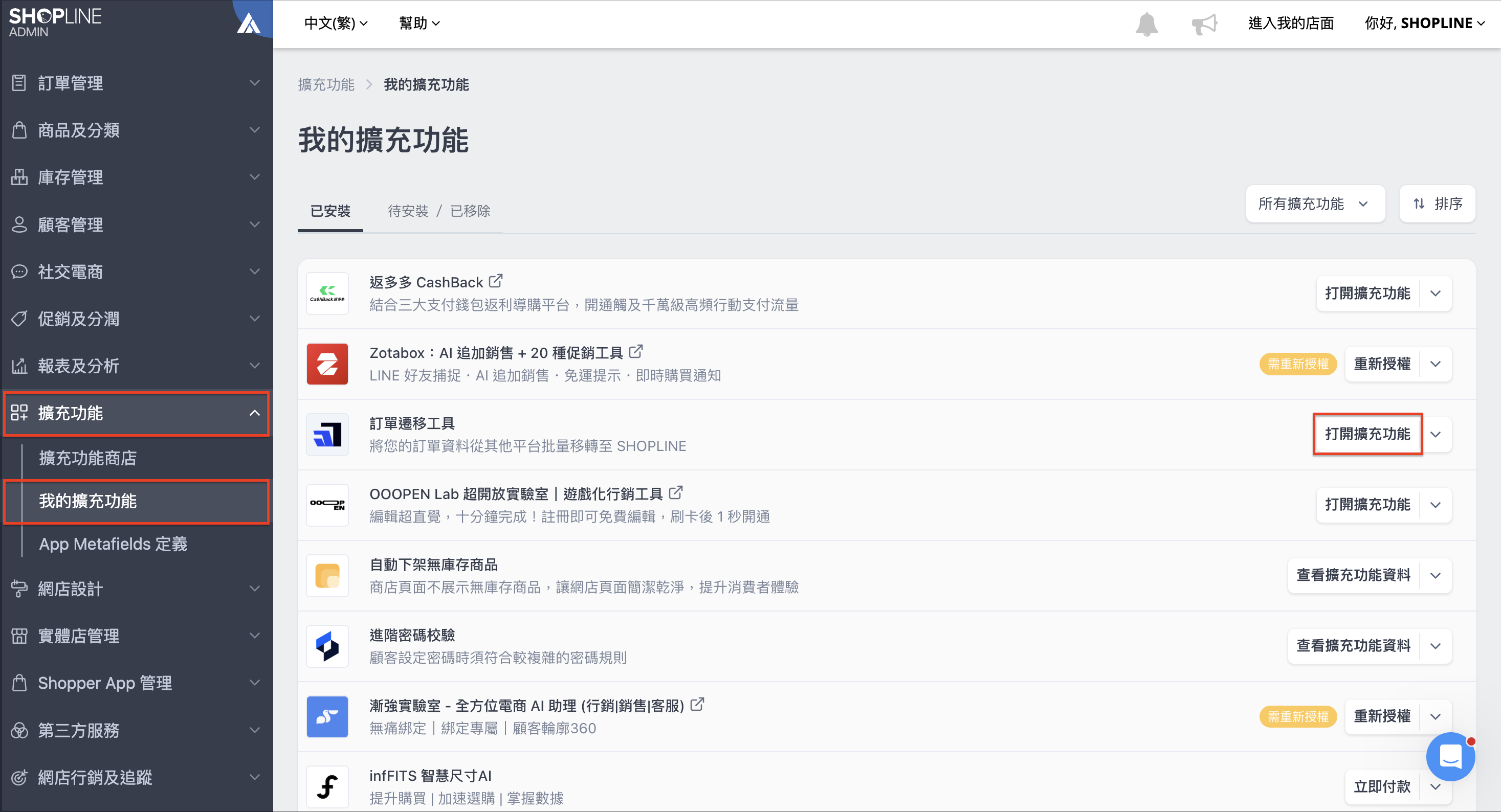Click 立即付款 for infFITS 智慧尺寸AI
This screenshot has height=812, width=1501.
point(1382,786)
